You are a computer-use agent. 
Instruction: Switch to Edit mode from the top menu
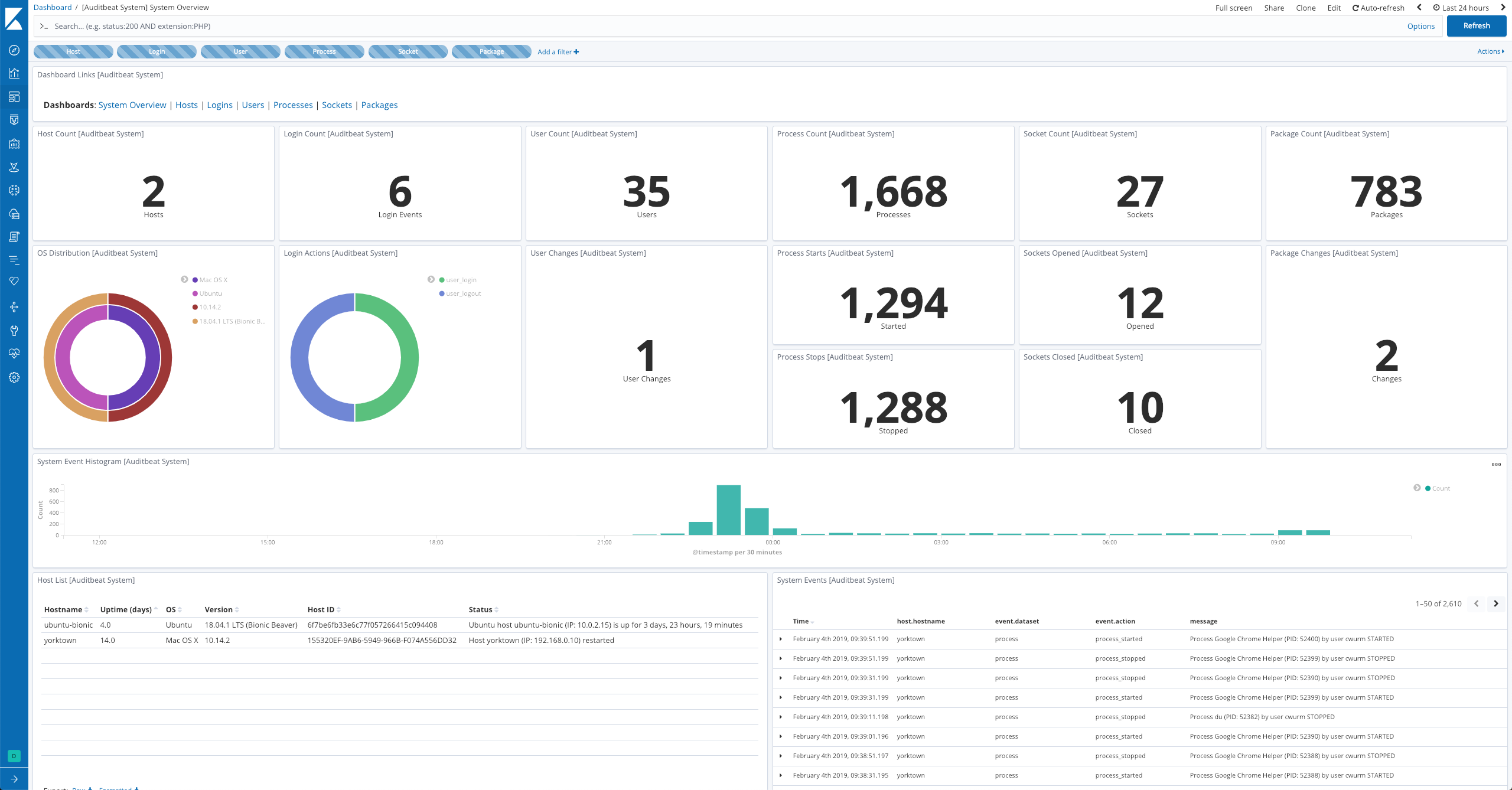1334,8
